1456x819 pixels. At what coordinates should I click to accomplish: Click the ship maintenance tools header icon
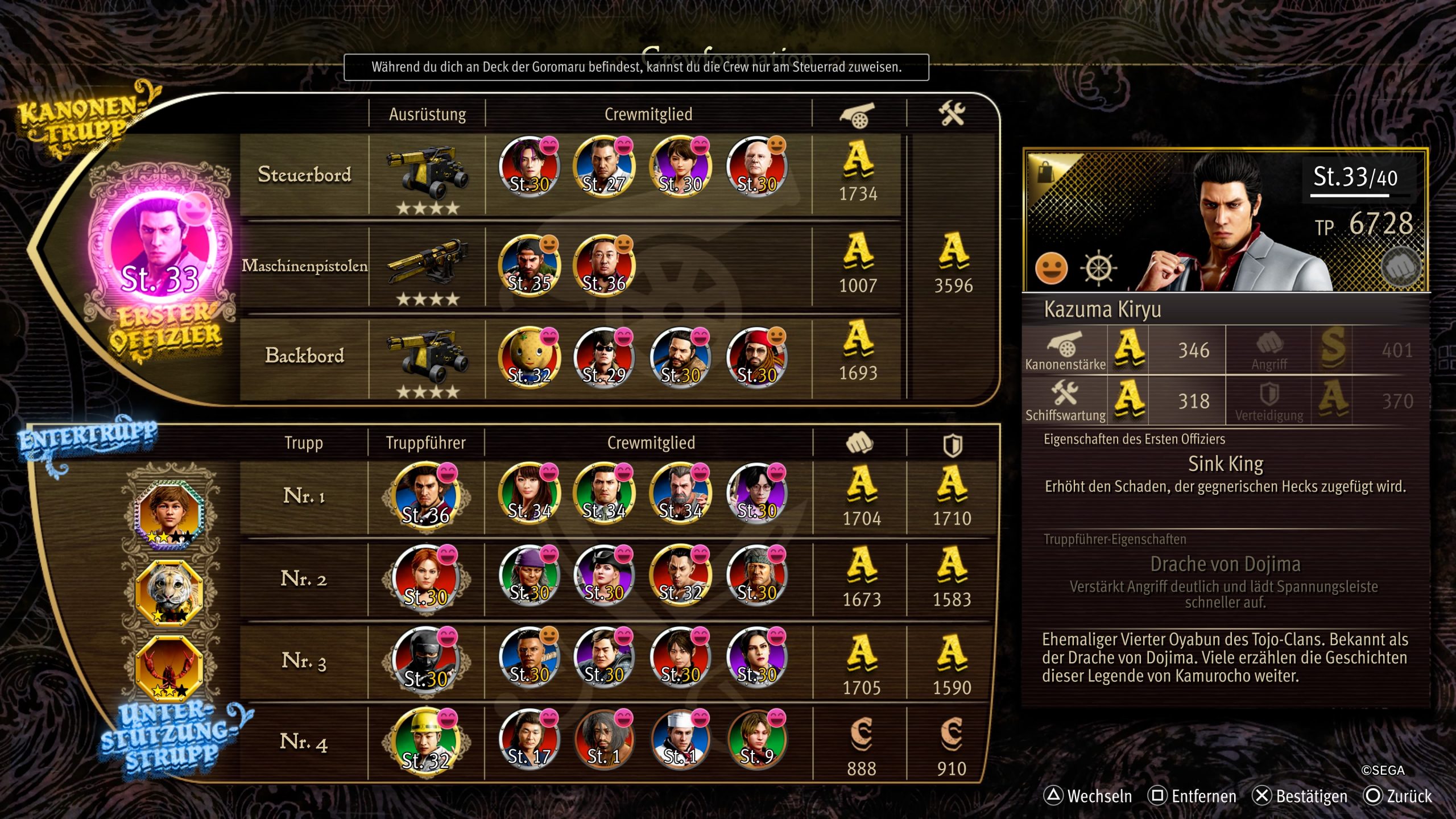click(x=952, y=114)
